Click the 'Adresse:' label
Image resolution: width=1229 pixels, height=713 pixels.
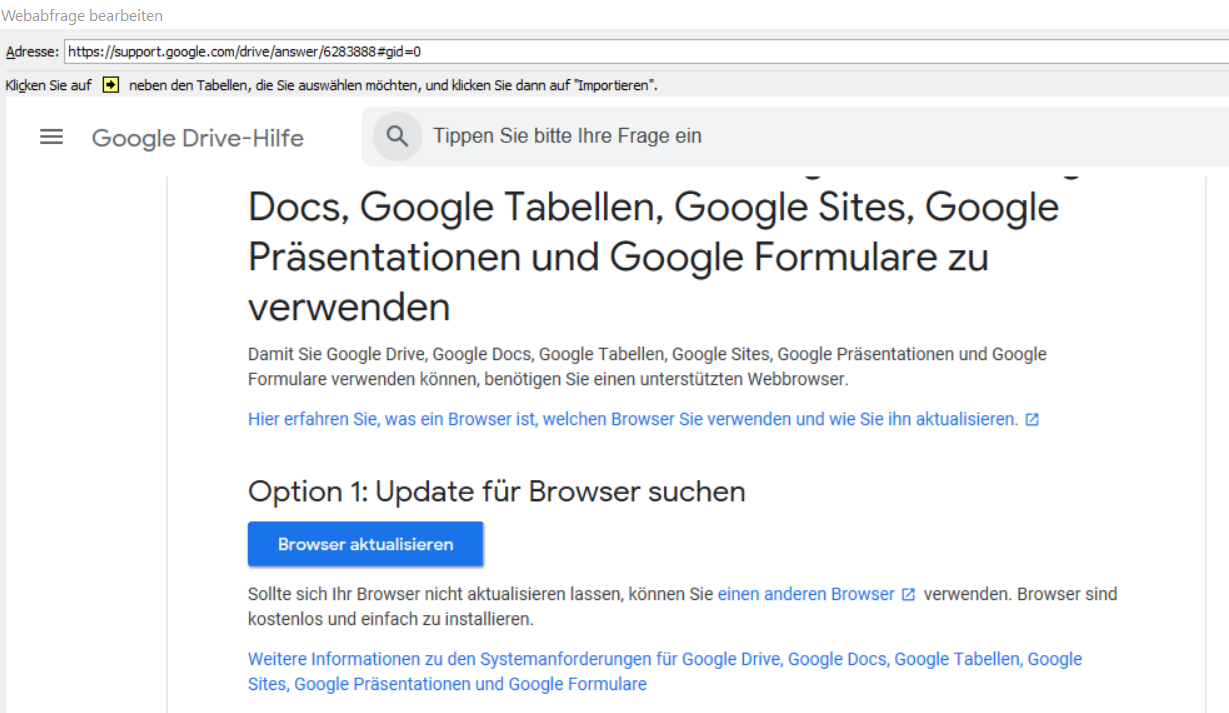point(32,52)
